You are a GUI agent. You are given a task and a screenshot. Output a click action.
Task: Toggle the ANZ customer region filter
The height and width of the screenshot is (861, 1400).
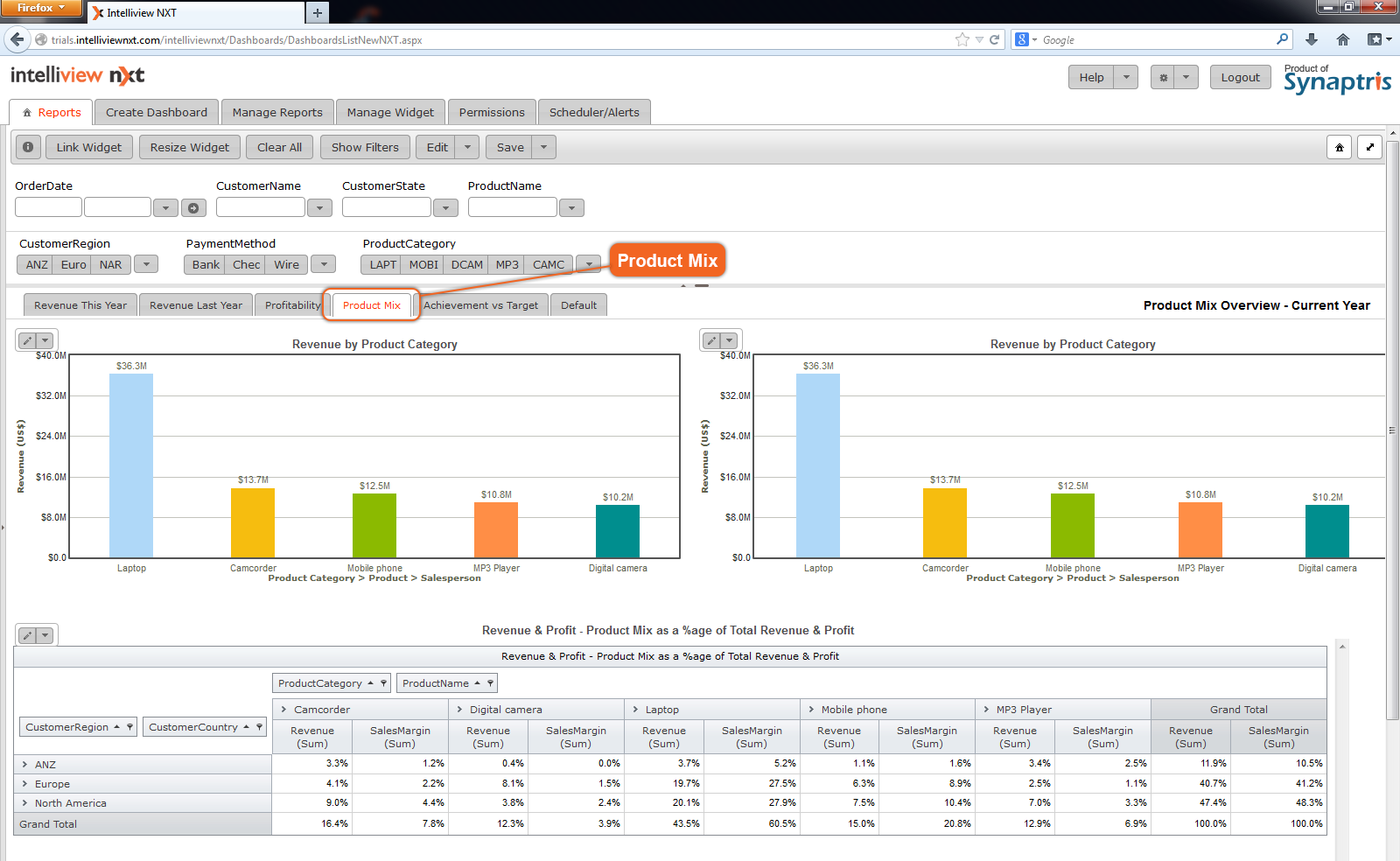(37, 265)
